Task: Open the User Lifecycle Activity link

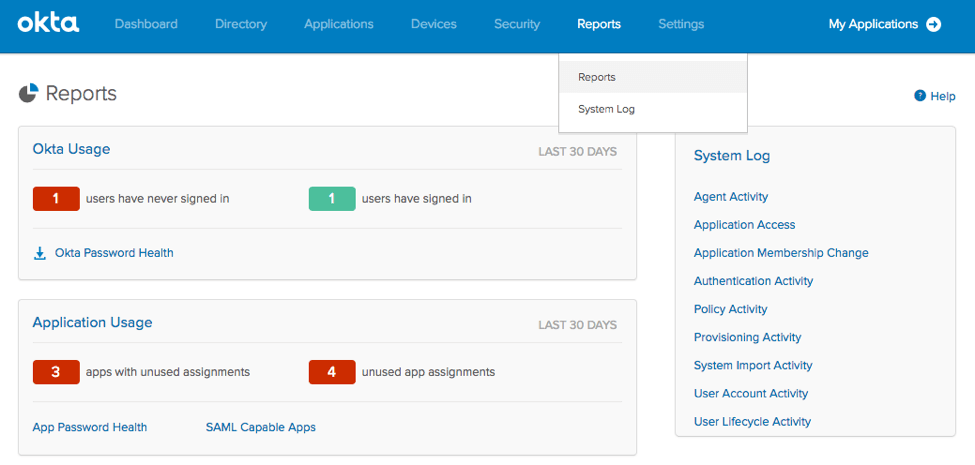Action: coord(752,421)
